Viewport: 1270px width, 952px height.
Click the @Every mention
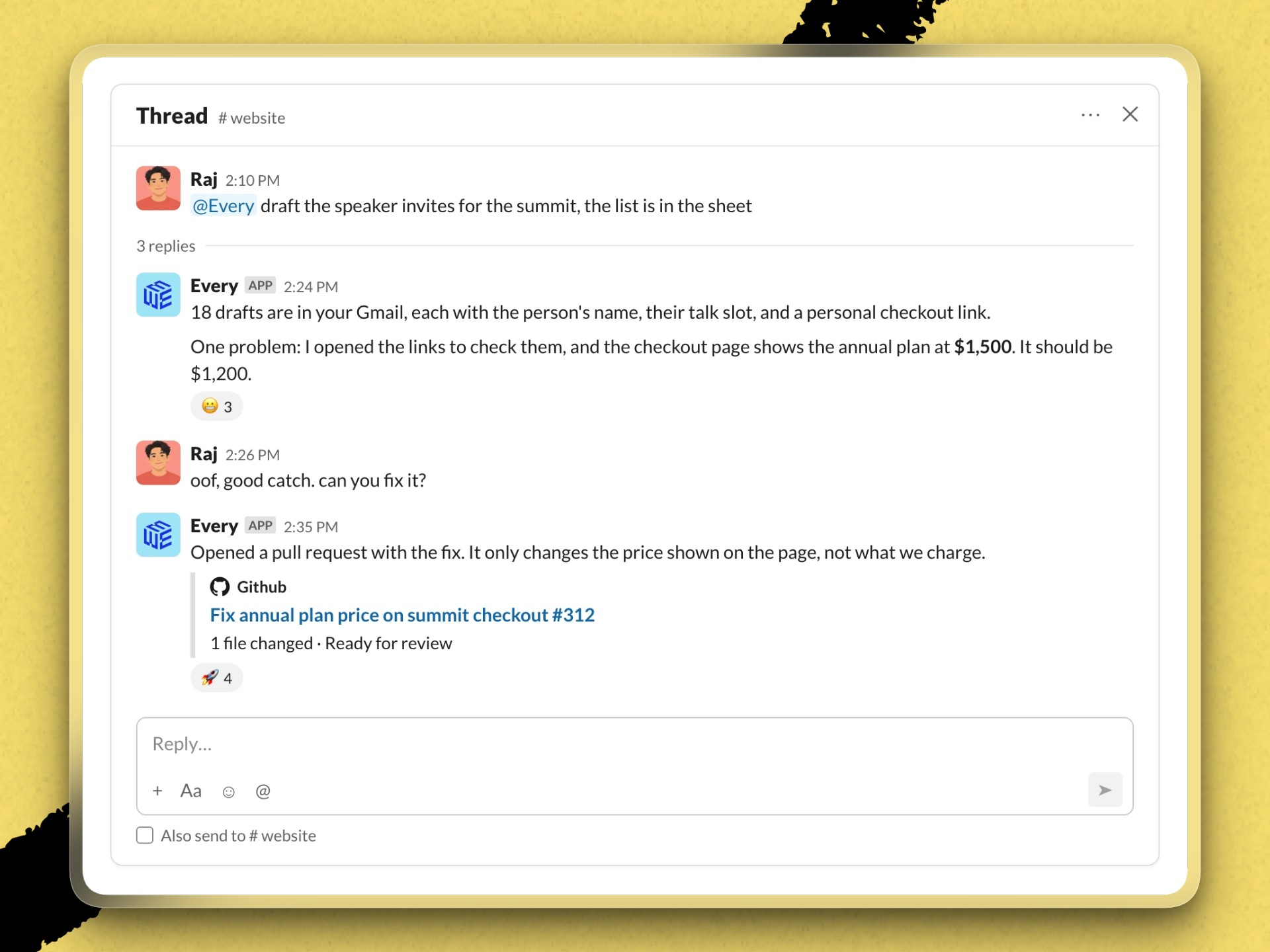[223, 206]
